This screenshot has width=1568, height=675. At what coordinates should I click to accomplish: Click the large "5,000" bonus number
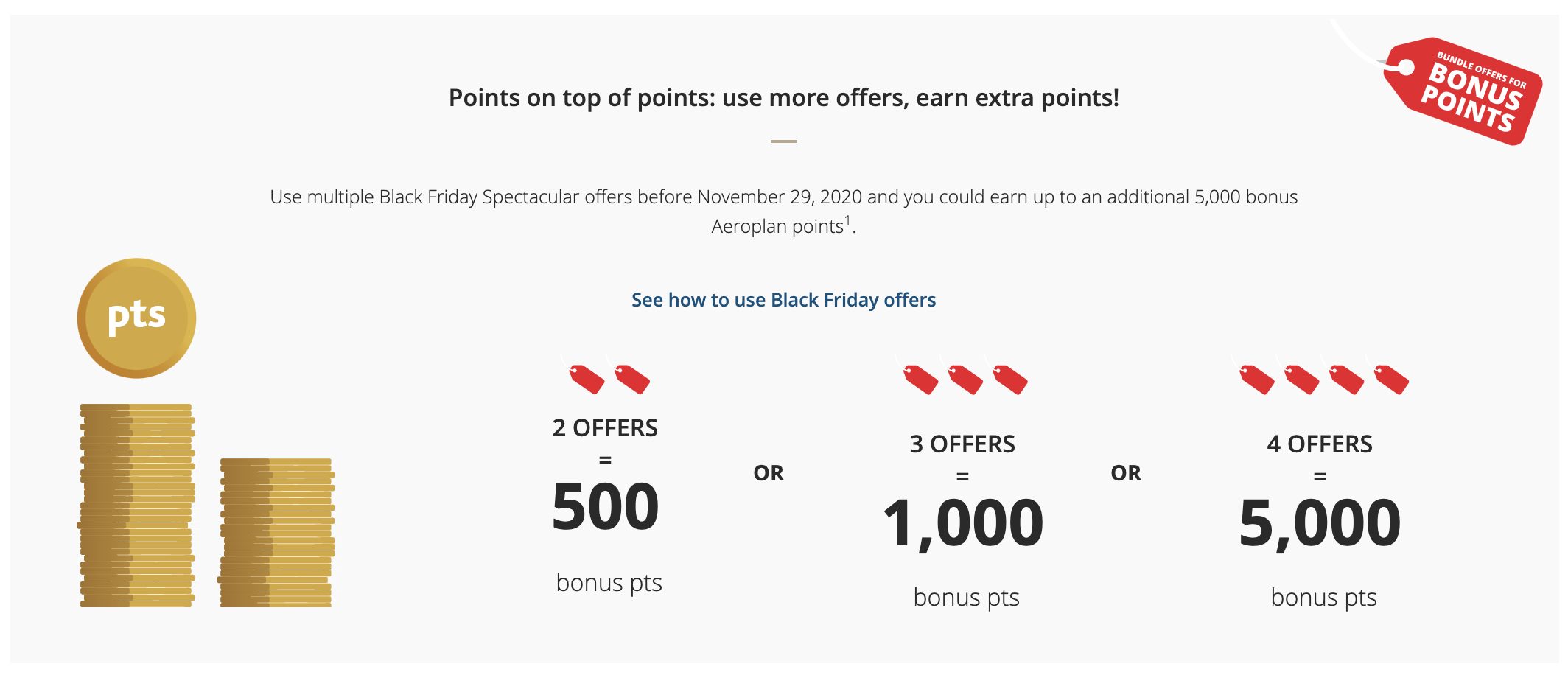(1320, 523)
